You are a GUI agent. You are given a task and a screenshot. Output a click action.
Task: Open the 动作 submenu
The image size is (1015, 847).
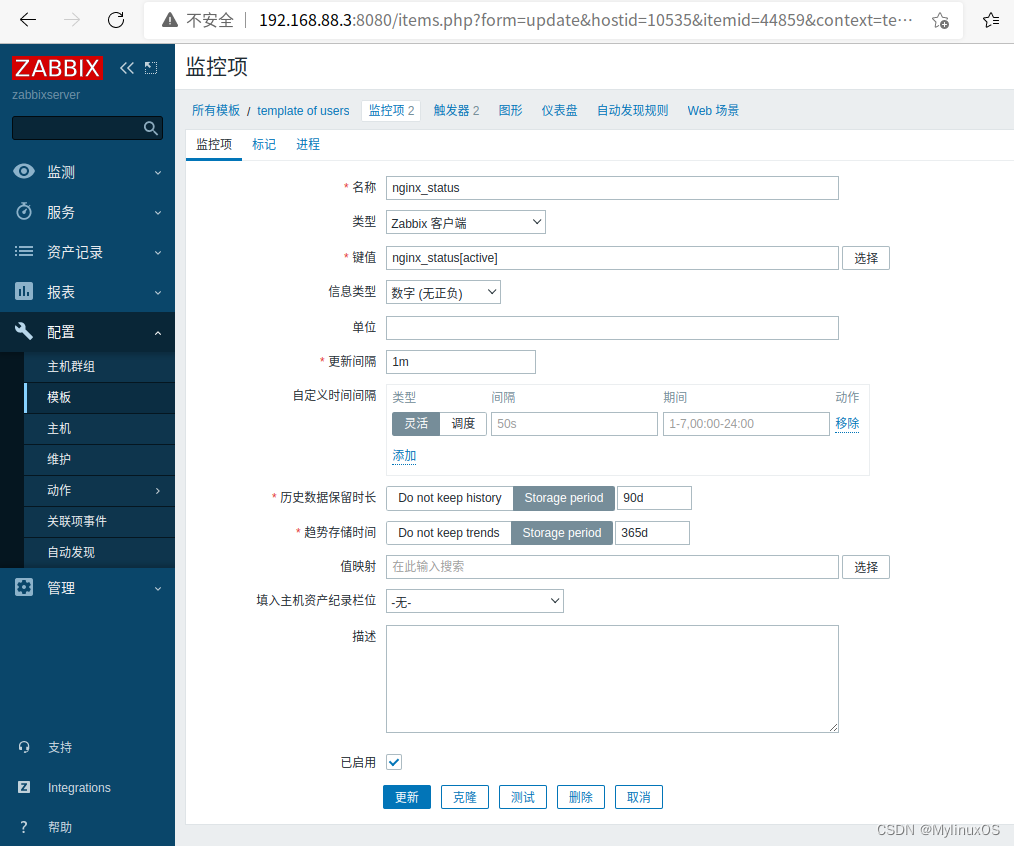pos(100,490)
